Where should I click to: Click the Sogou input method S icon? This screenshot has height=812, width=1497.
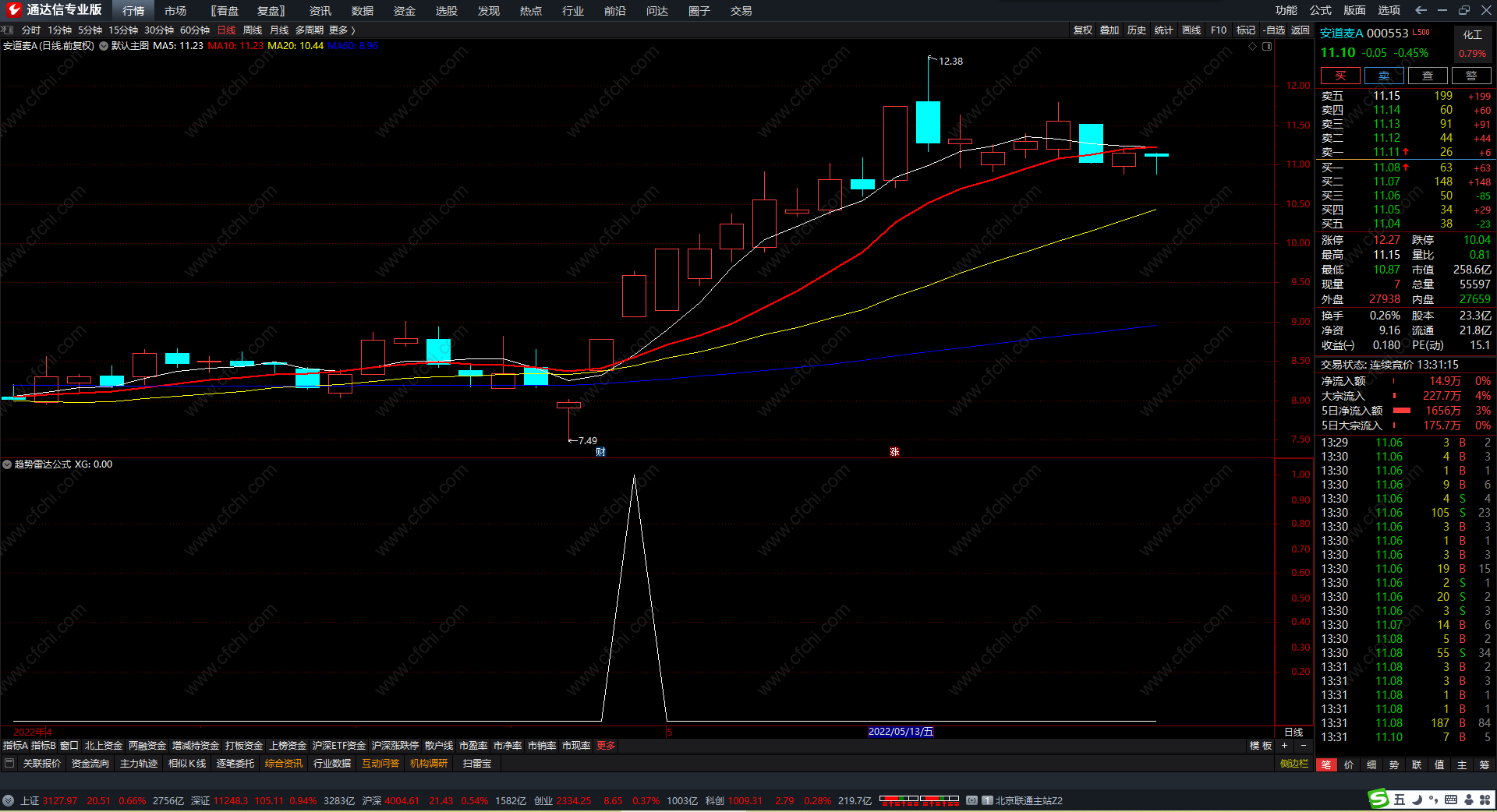1379,799
